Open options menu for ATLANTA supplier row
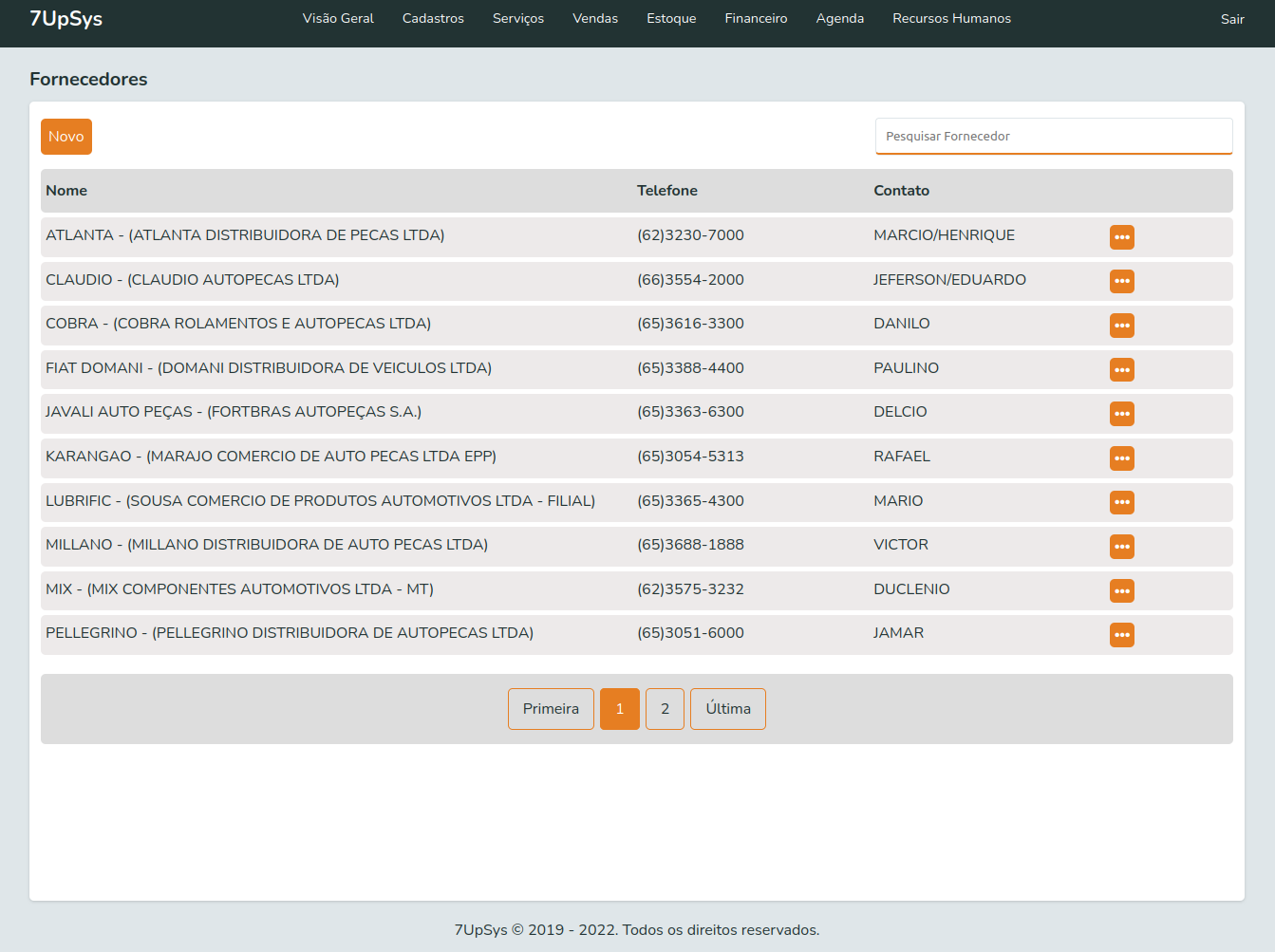Screen dimensions: 1275x952 point(1122,237)
